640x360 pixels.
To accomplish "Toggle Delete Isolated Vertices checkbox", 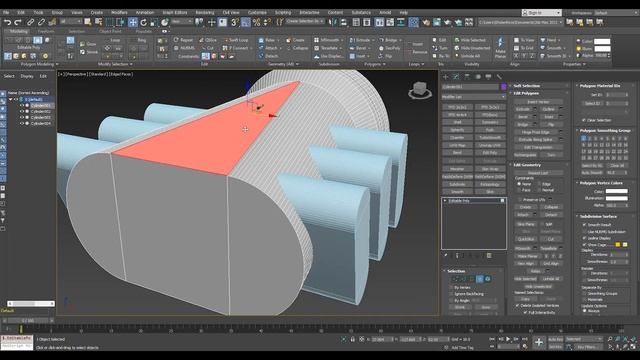I will [518, 305].
